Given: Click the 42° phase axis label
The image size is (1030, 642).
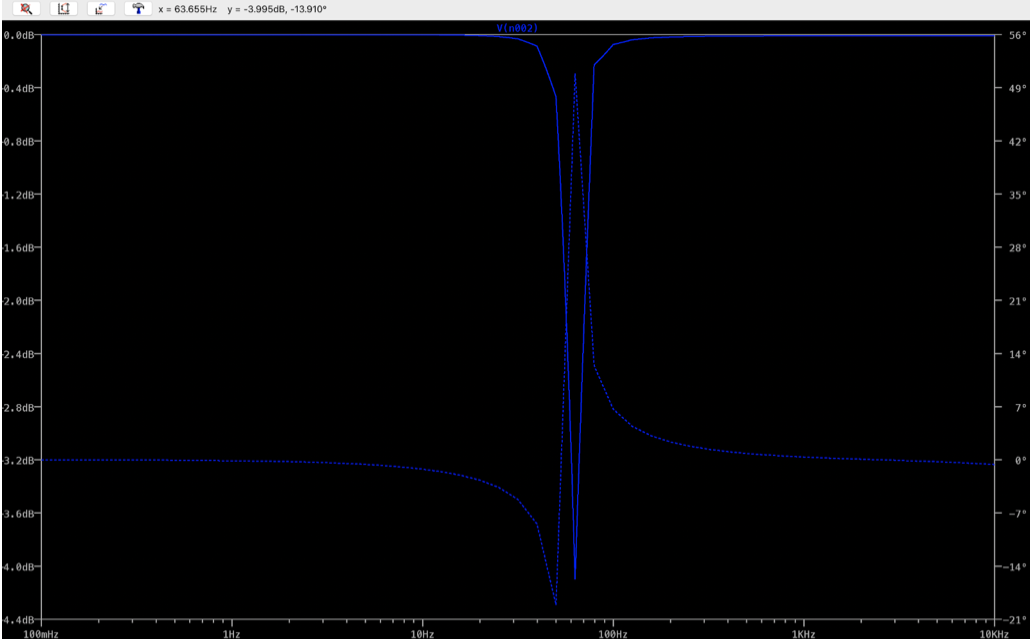Looking at the screenshot, I should 1018,141.
